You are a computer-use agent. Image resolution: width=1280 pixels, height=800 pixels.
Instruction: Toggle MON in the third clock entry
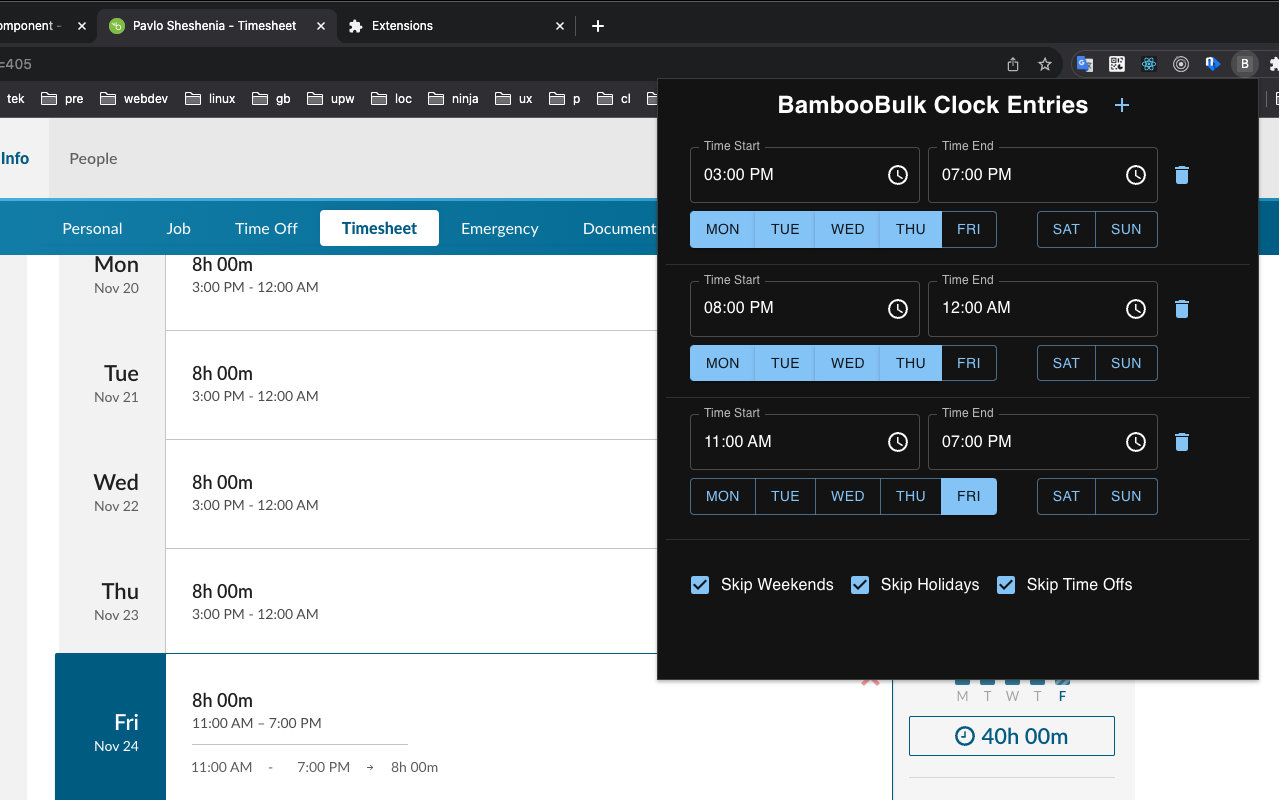tap(722, 496)
